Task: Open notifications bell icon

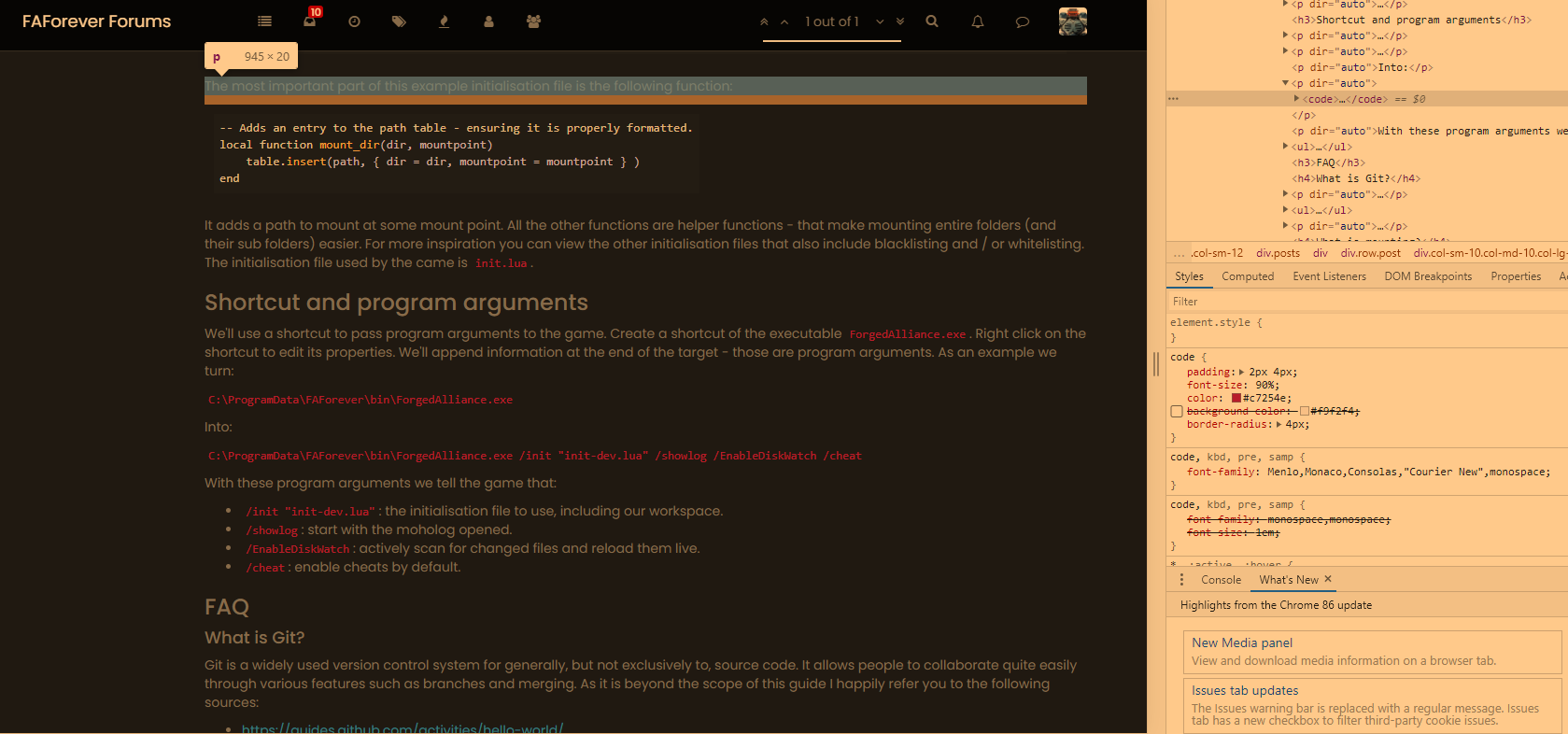Action: 978,21
